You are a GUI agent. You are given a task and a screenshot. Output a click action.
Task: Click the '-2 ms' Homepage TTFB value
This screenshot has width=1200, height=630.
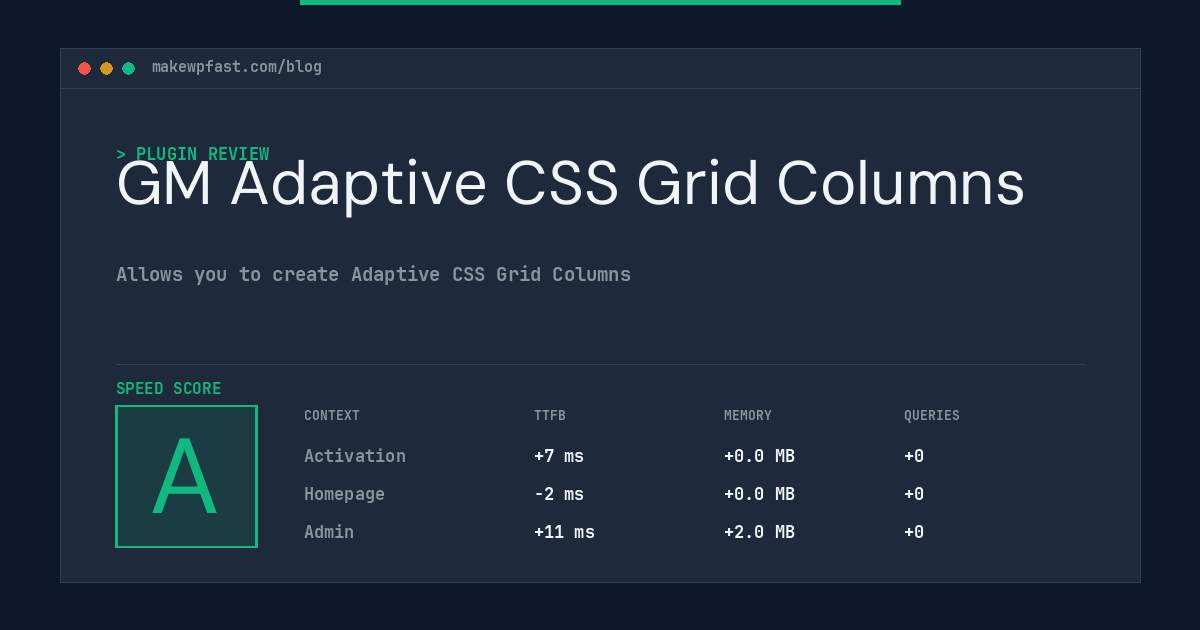[559, 494]
